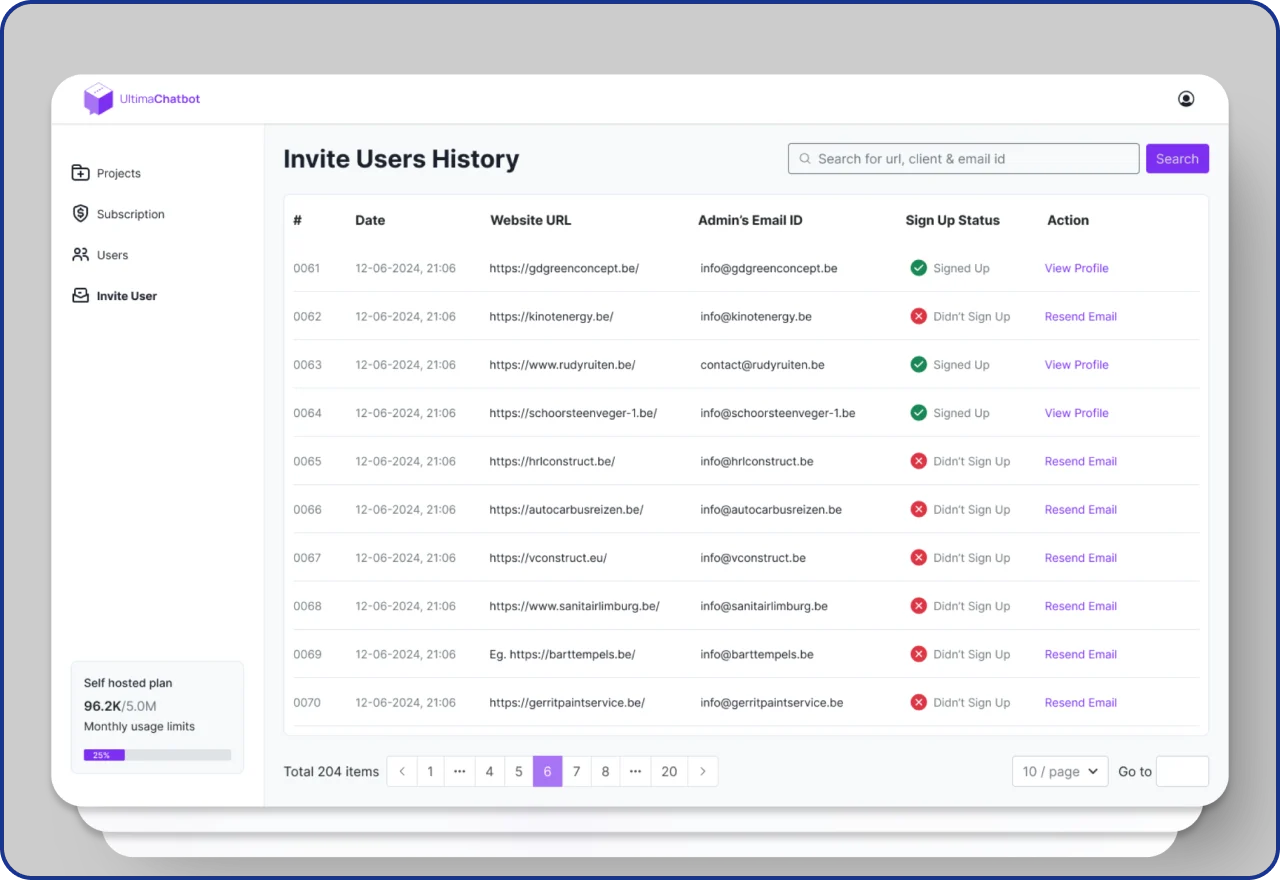Click the Invite User envelope icon
1280x880 pixels.
tap(81, 296)
